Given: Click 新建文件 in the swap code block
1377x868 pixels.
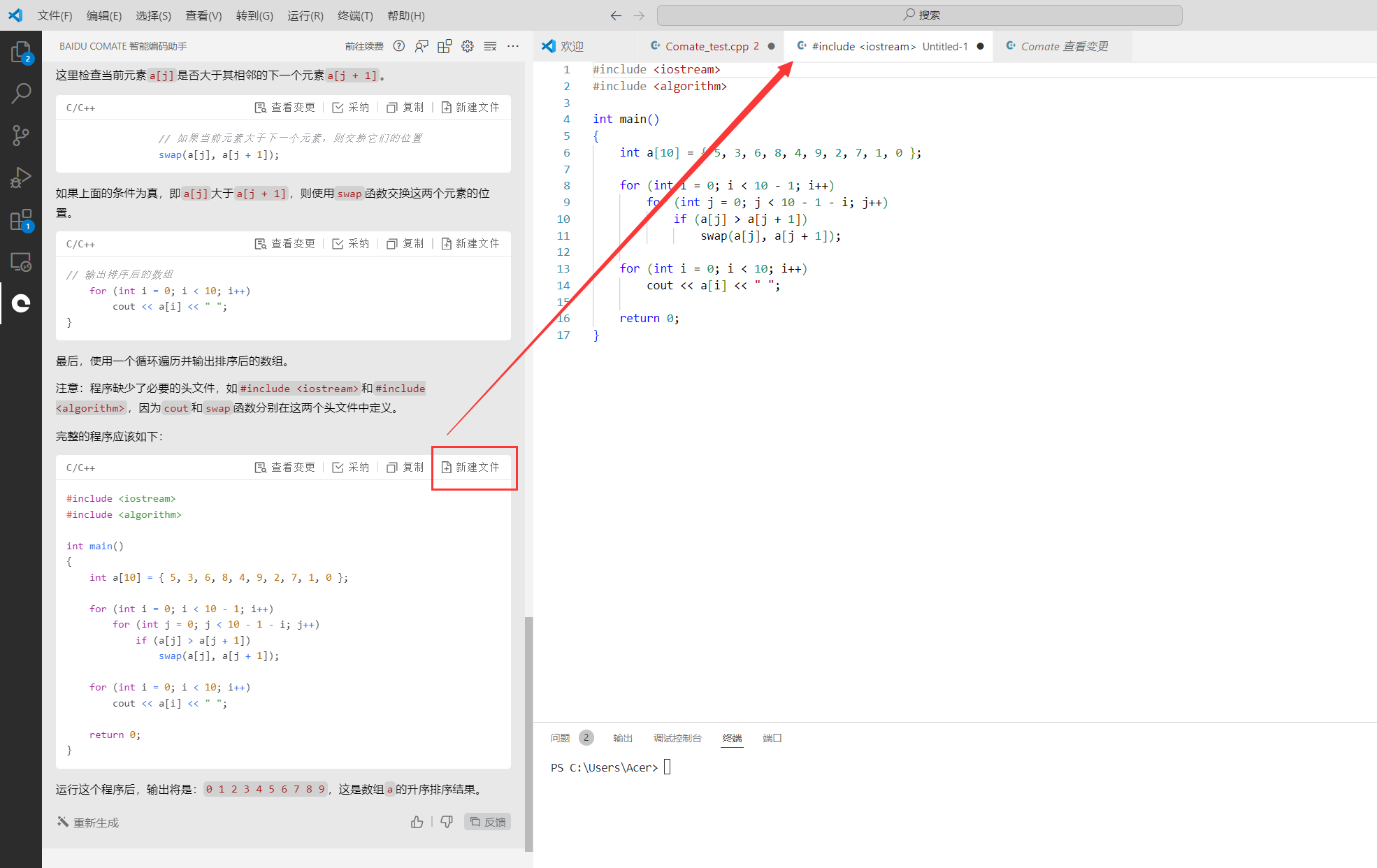Looking at the screenshot, I should click(x=470, y=107).
